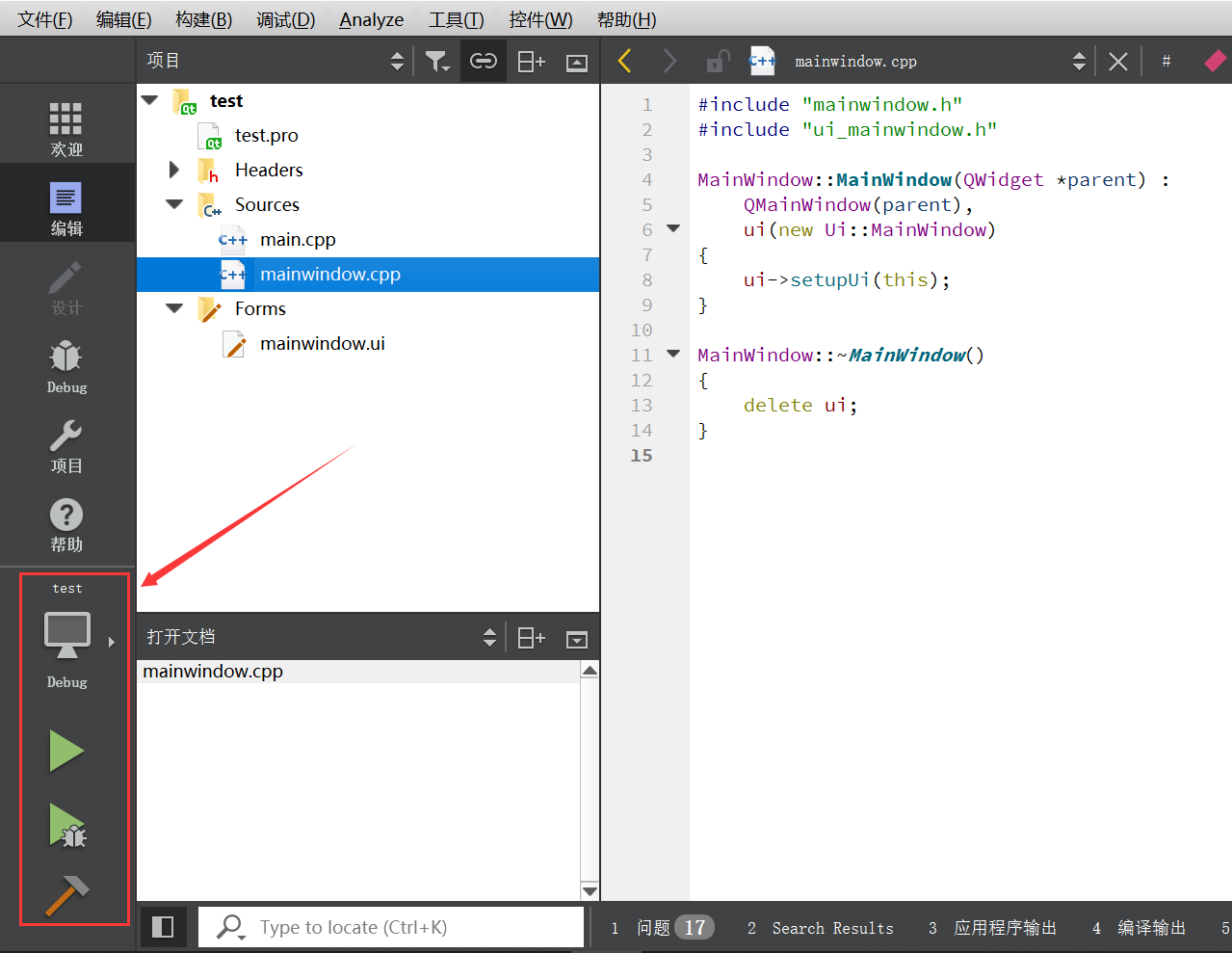Click the C++ file icon in editor toolbar

pyautogui.click(x=763, y=61)
